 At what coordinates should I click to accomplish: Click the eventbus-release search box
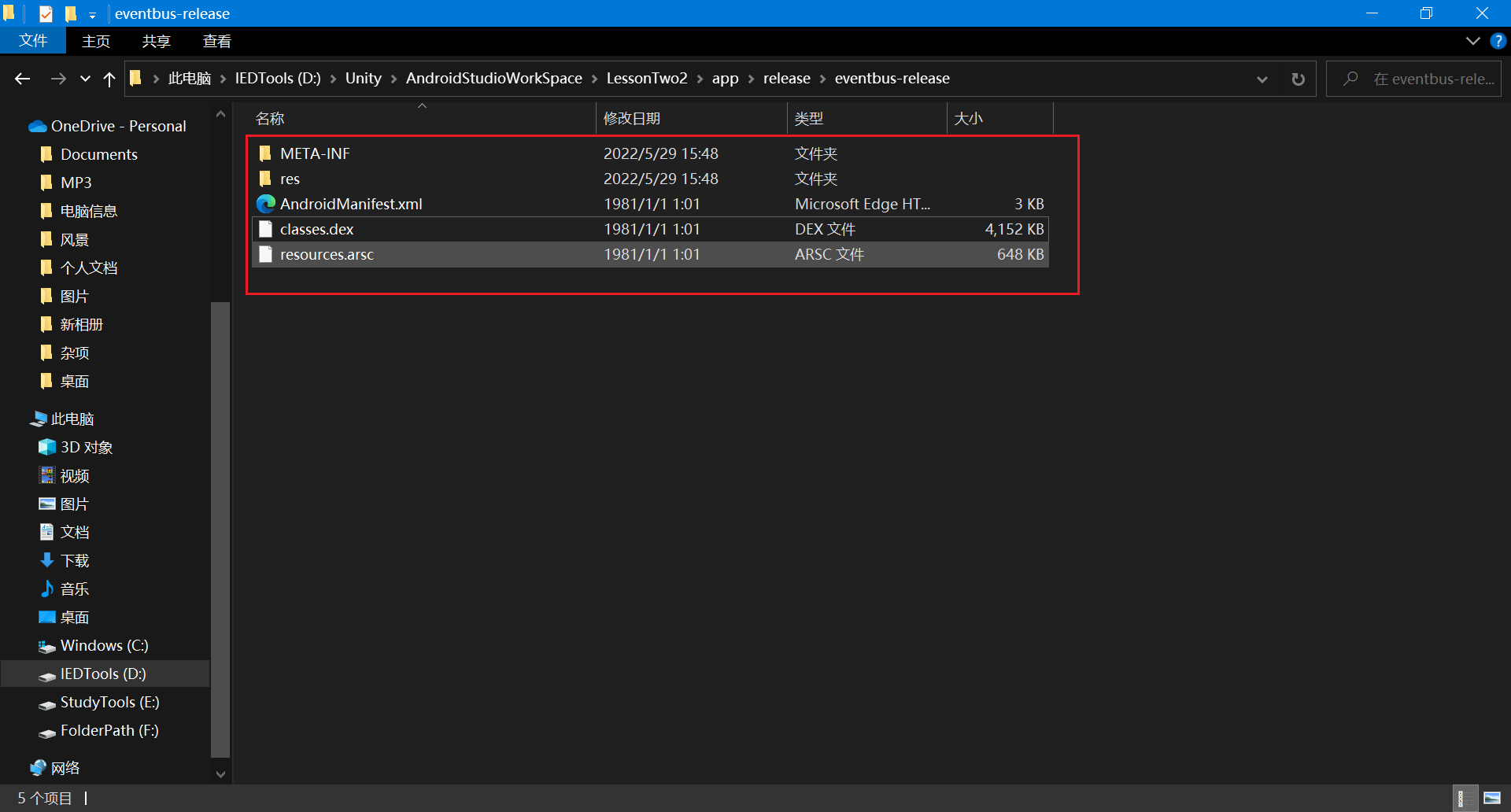tap(1414, 79)
